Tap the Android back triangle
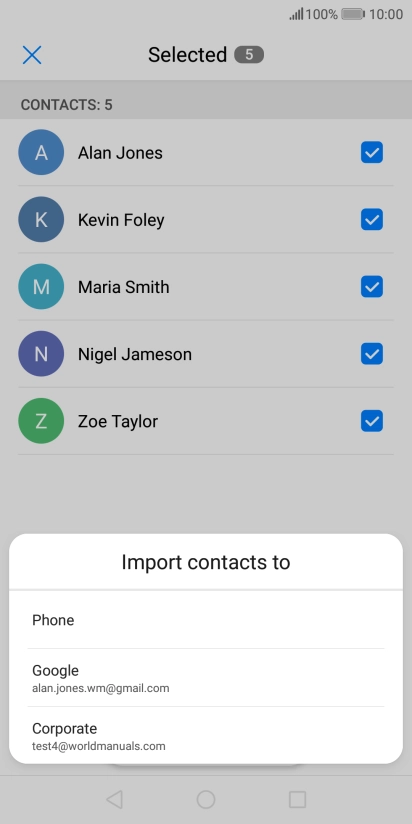 coord(114,799)
